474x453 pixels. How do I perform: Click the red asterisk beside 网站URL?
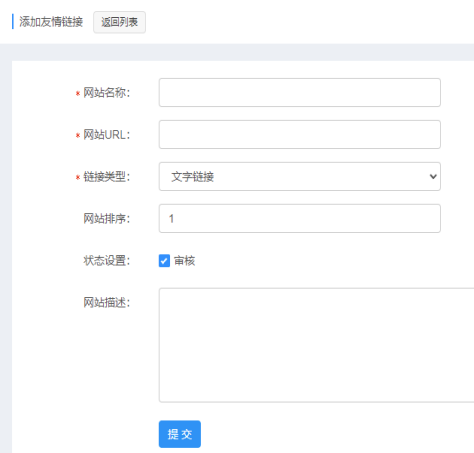click(78, 136)
